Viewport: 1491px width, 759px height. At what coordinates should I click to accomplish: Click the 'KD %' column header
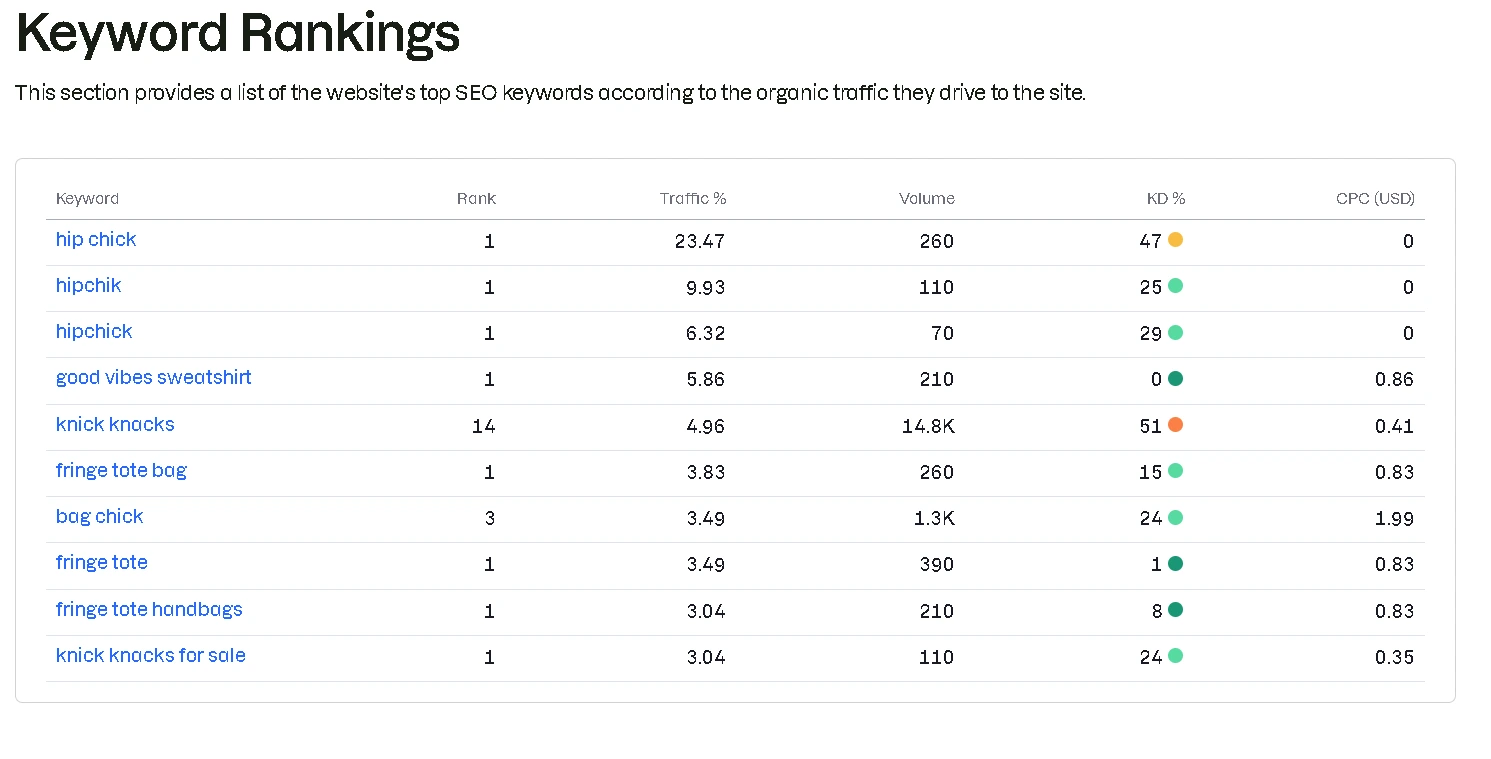click(x=1165, y=199)
